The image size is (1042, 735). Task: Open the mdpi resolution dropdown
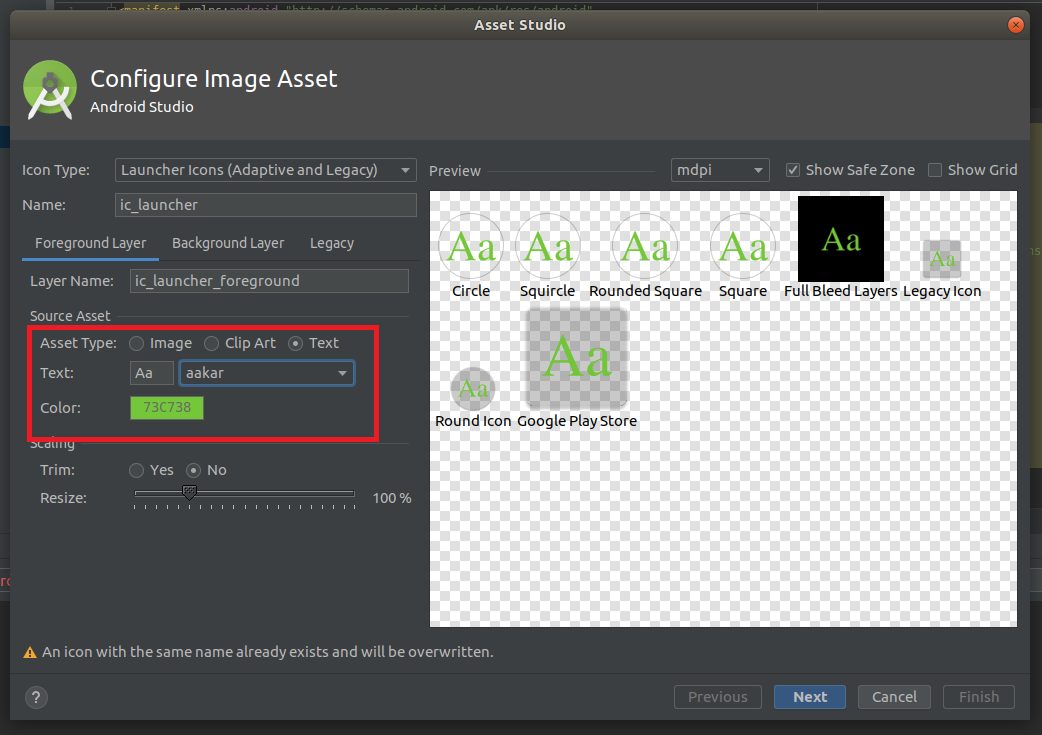719,169
